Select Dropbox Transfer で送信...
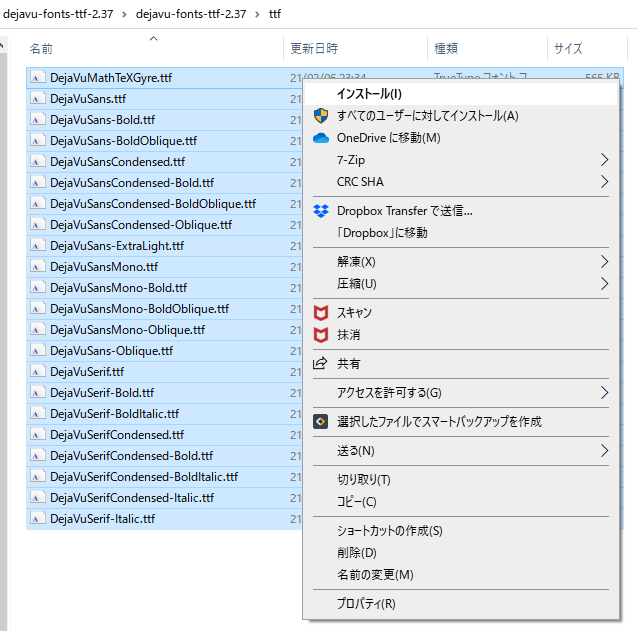The image size is (638, 631). coord(461,211)
